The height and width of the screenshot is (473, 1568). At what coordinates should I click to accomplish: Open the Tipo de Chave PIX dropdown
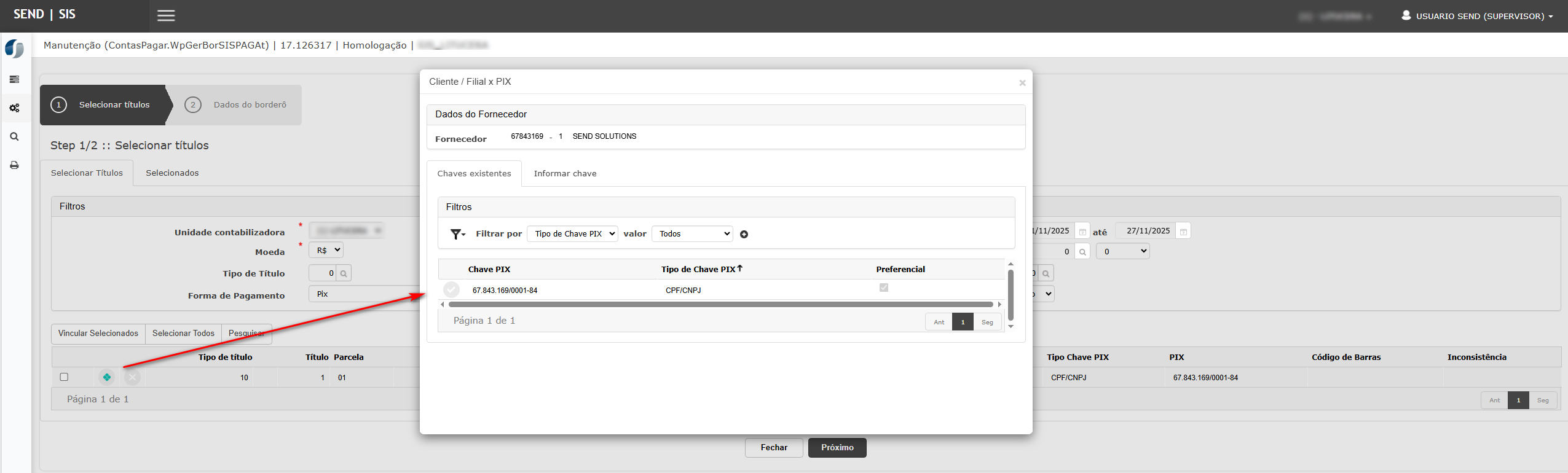point(572,234)
